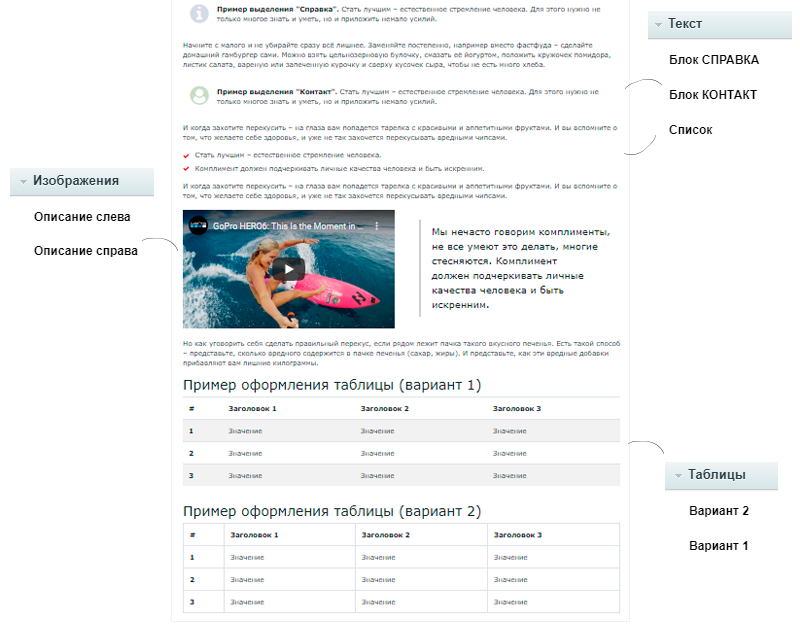This screenshot has height=630, width=800.
Task: Click 'Заголовок 3' in variant 1 table
Action: coord(516,409)
